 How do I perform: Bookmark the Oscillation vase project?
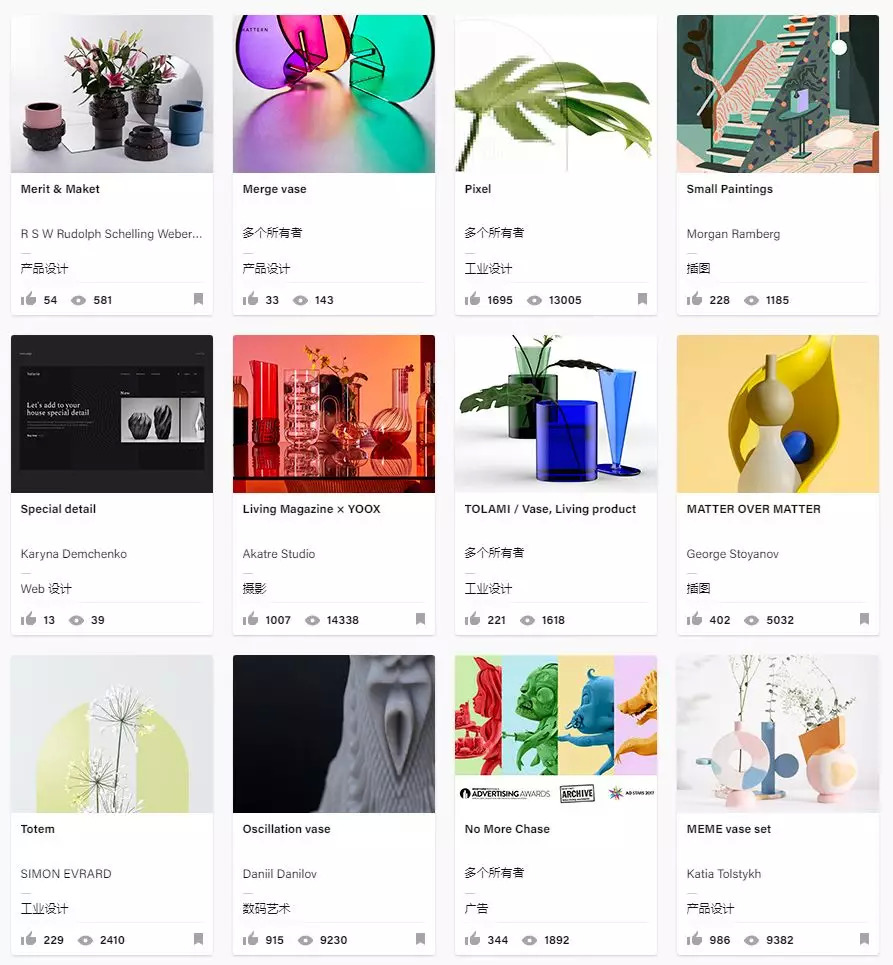click(x=420, y=939)
